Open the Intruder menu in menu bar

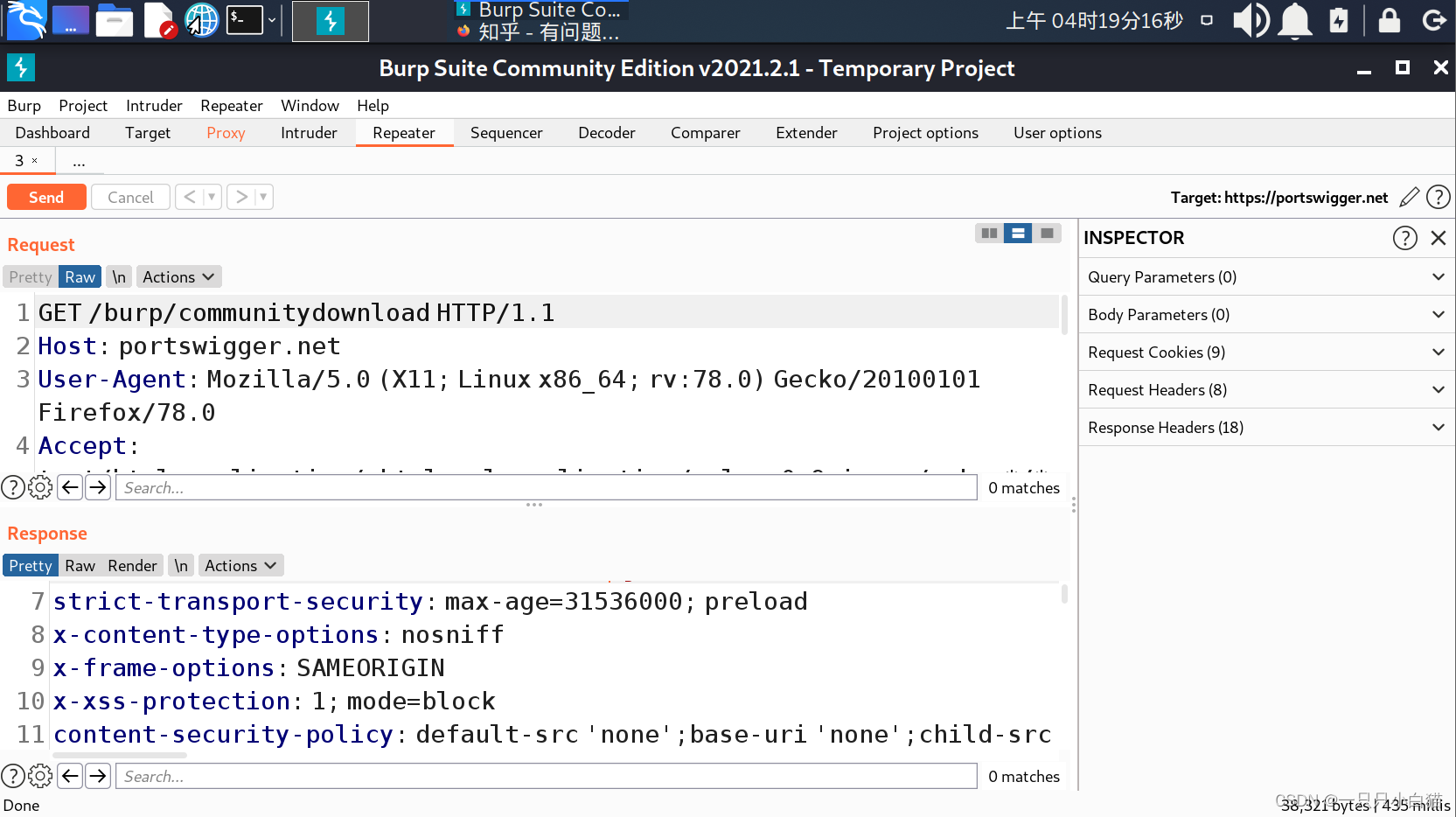coord(154,106)
